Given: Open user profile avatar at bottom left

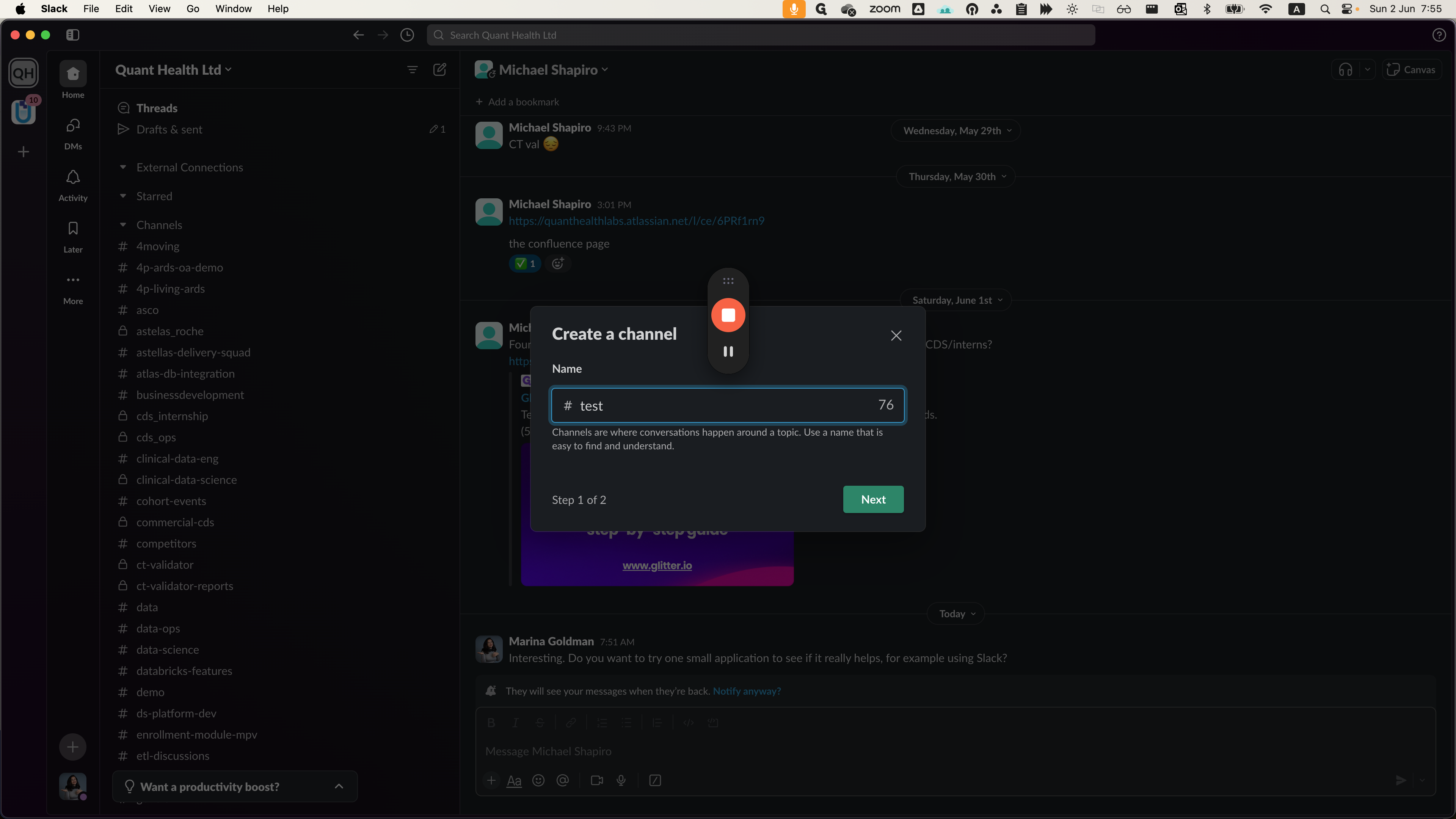Looking at the screenshot, I should (72, 786).
